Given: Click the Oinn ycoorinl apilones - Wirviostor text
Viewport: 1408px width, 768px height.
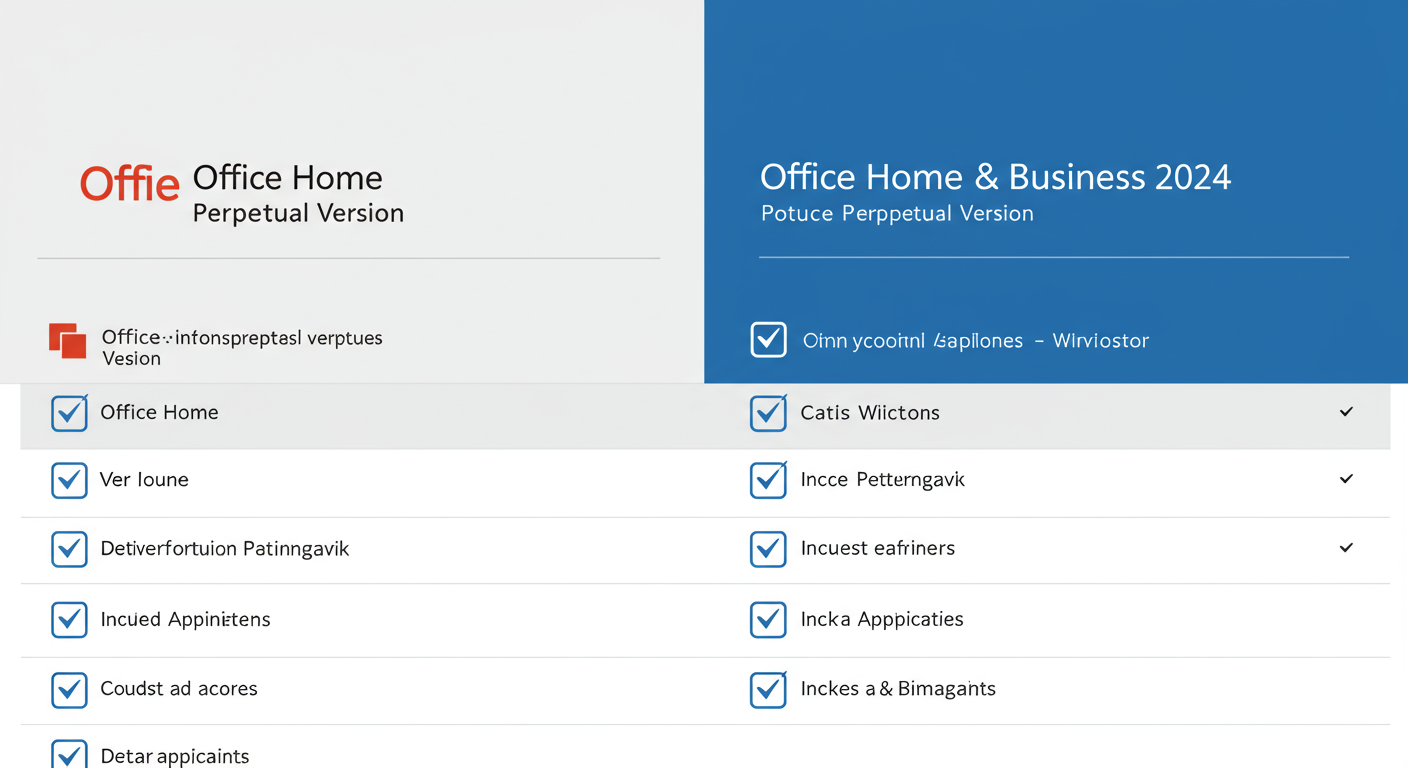Looking at the screenshot, I should pos(976,341).
